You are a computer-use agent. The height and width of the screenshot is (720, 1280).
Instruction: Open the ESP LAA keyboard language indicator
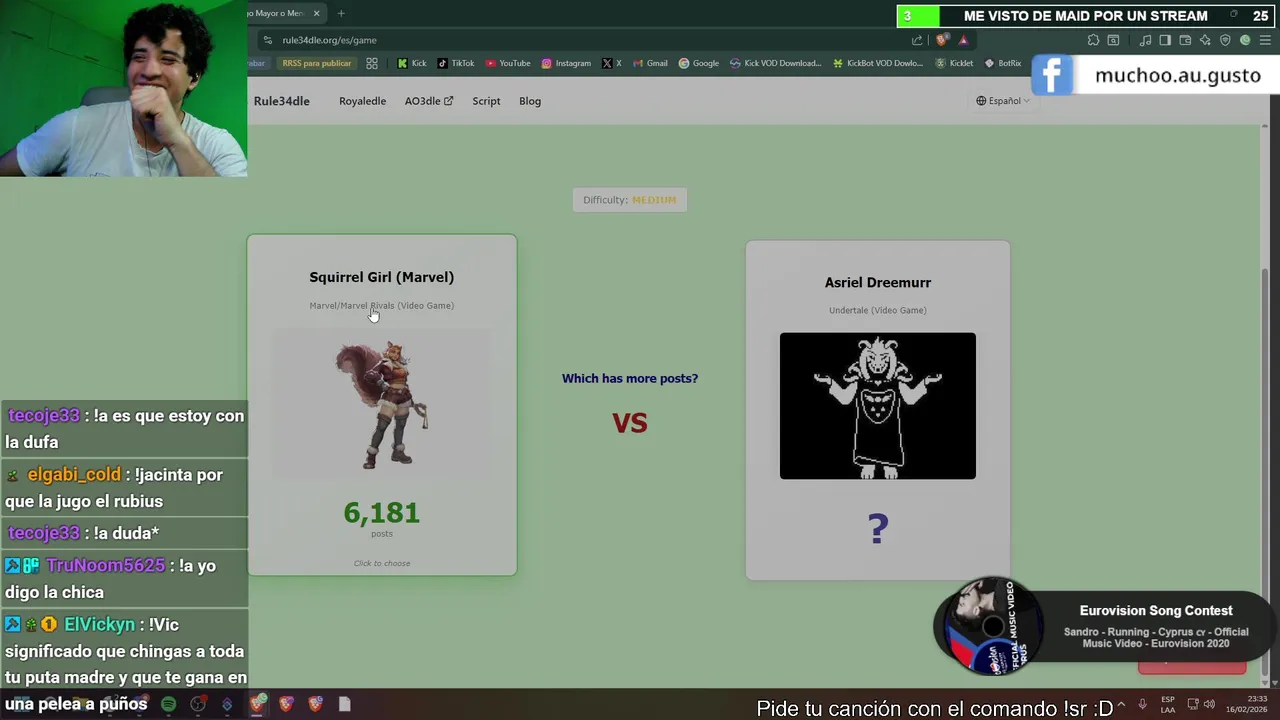coord(1168,704)
